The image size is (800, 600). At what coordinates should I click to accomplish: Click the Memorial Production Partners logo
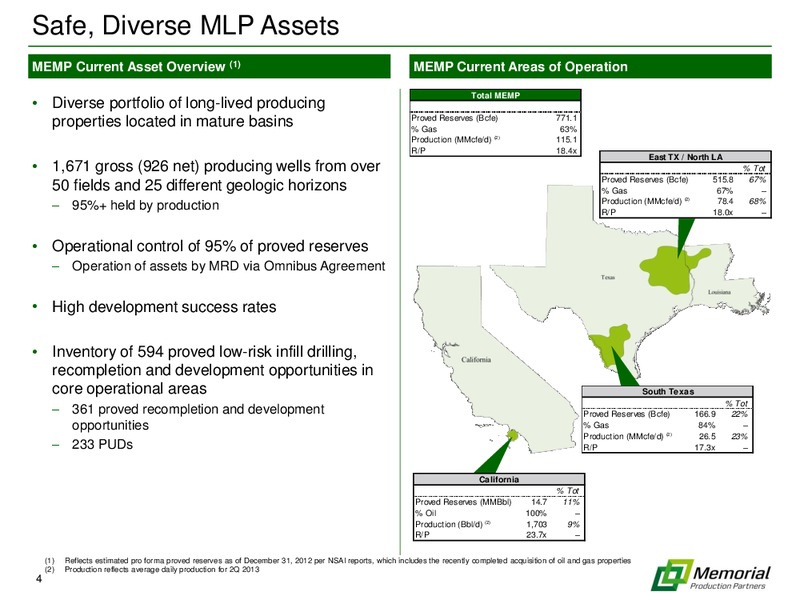point(710,575)
